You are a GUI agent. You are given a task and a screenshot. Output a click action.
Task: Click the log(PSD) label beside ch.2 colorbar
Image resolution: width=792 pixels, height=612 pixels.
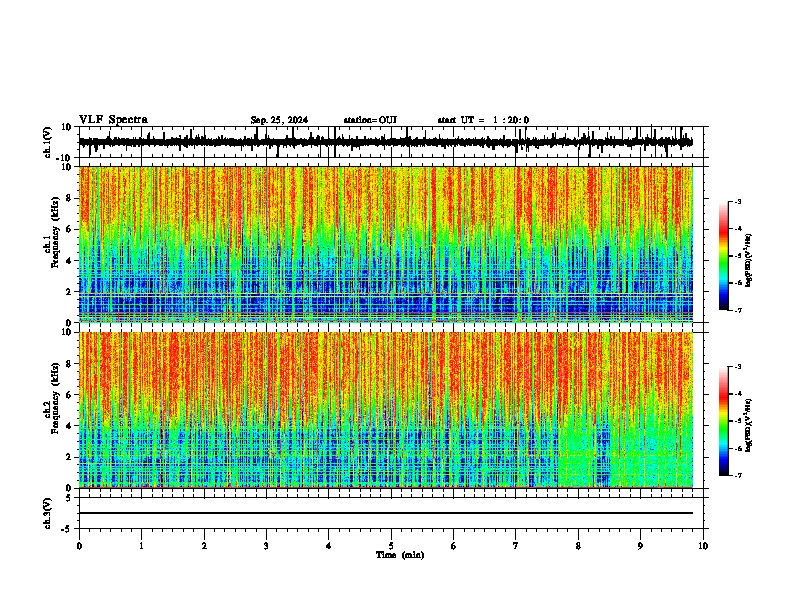[x=748, y=425]
